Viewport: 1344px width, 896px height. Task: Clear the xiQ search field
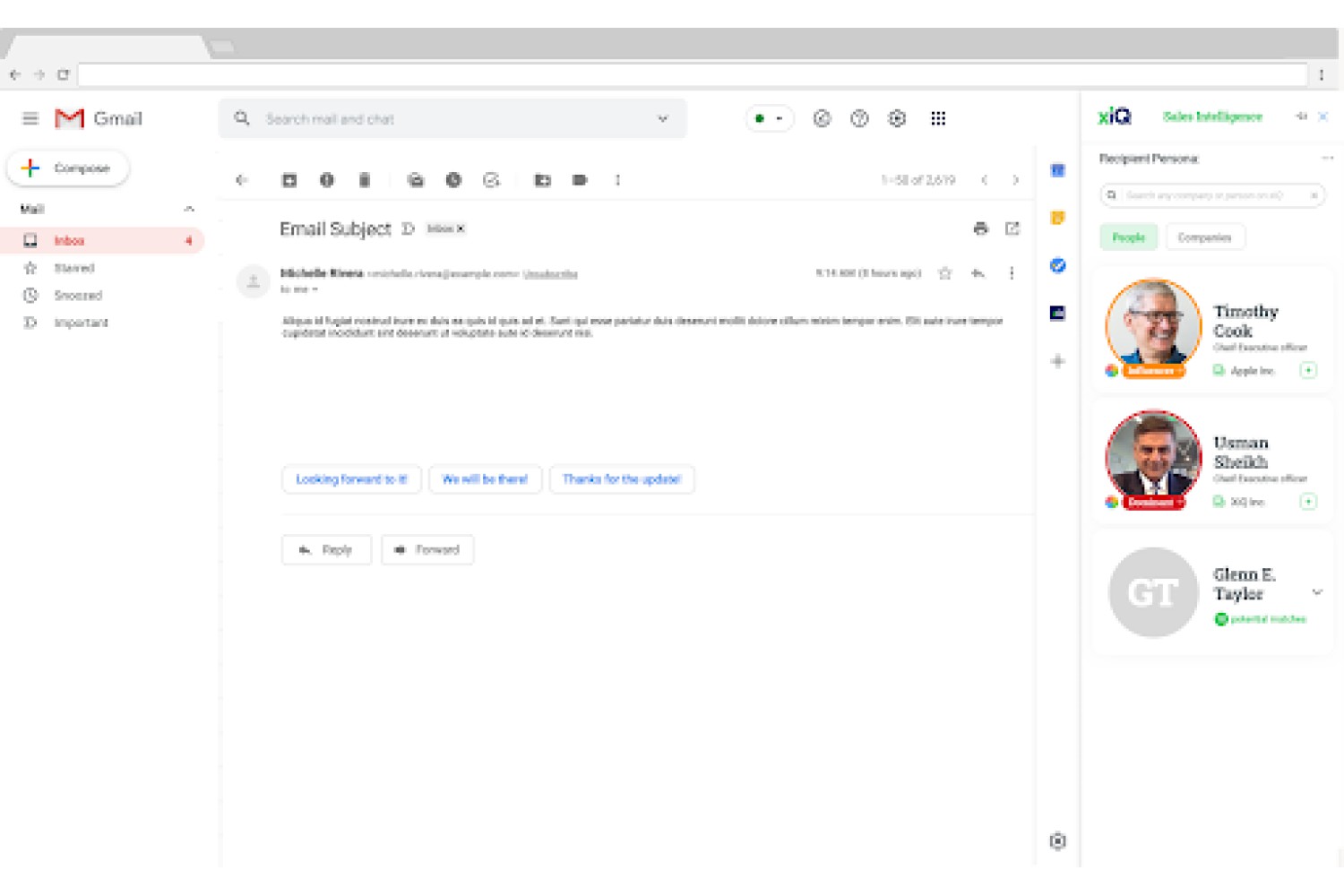(1314, 194)
